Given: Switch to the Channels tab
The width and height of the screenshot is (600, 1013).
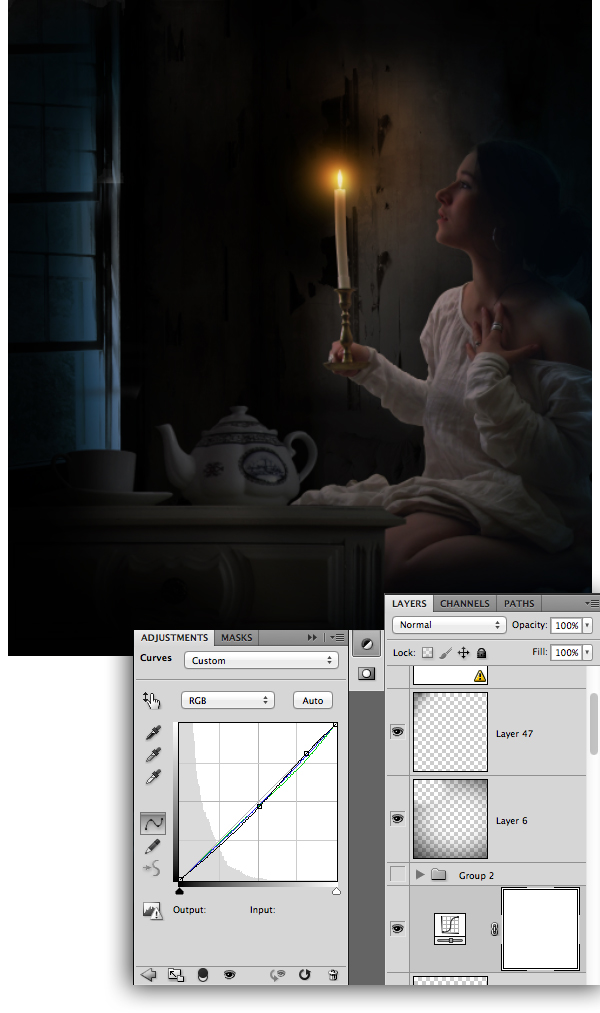Looking at the screenshot, I should [x=464, y=603].
